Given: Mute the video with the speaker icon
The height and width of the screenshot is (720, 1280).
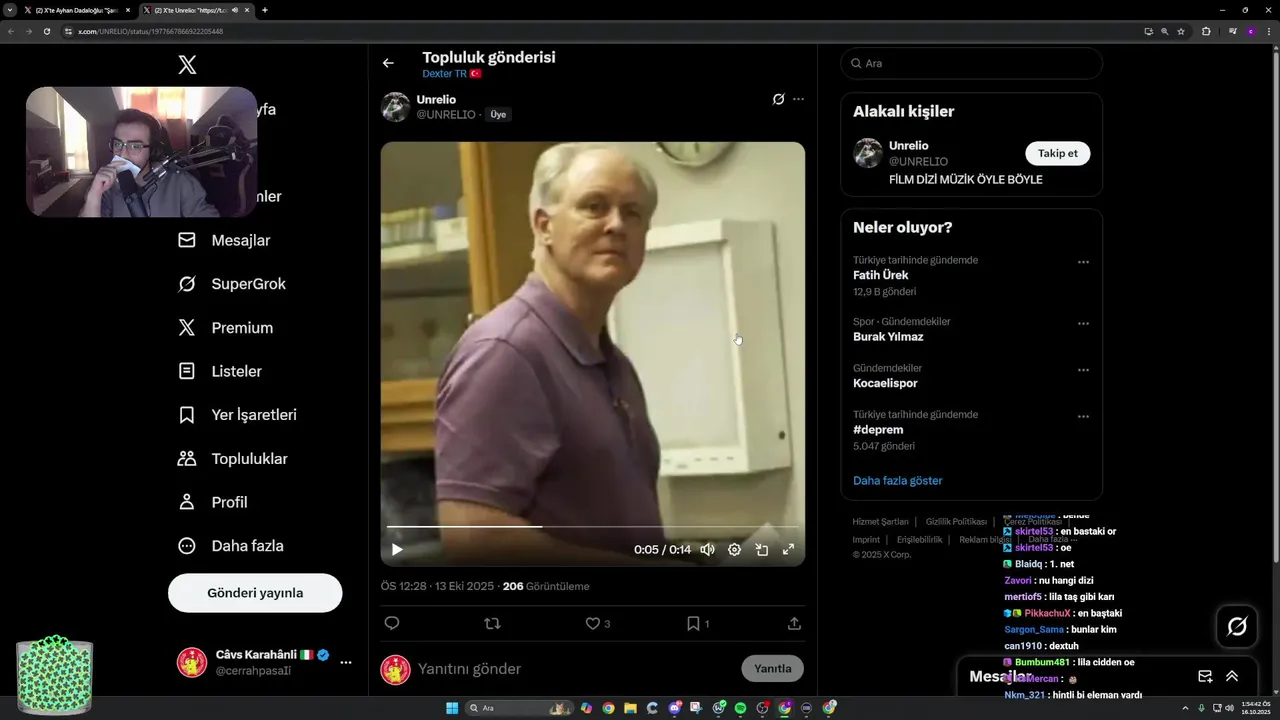Looking at the screenshot, I should pos(707,549).
